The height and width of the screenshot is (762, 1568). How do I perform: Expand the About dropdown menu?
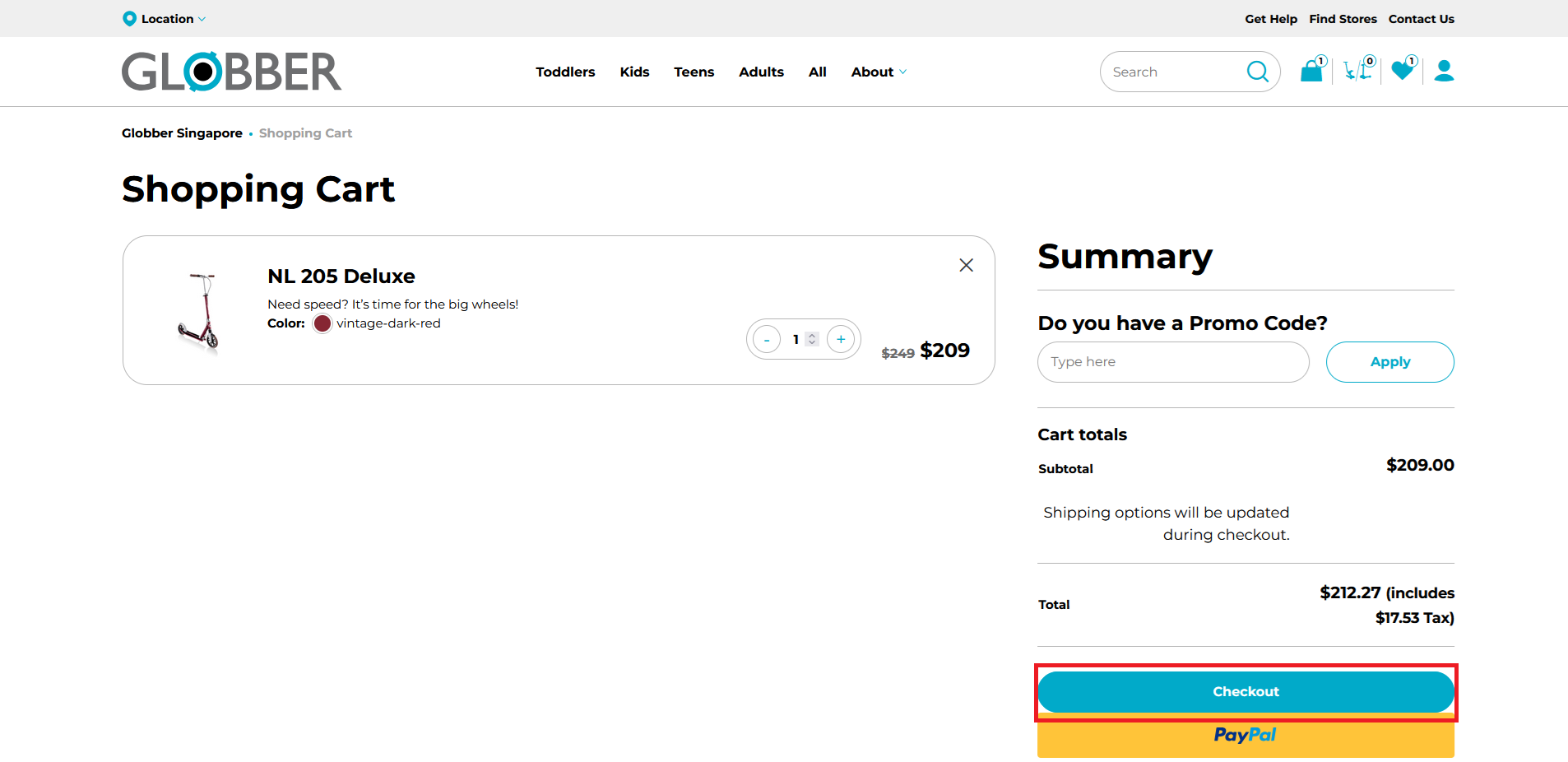point(879,72)
